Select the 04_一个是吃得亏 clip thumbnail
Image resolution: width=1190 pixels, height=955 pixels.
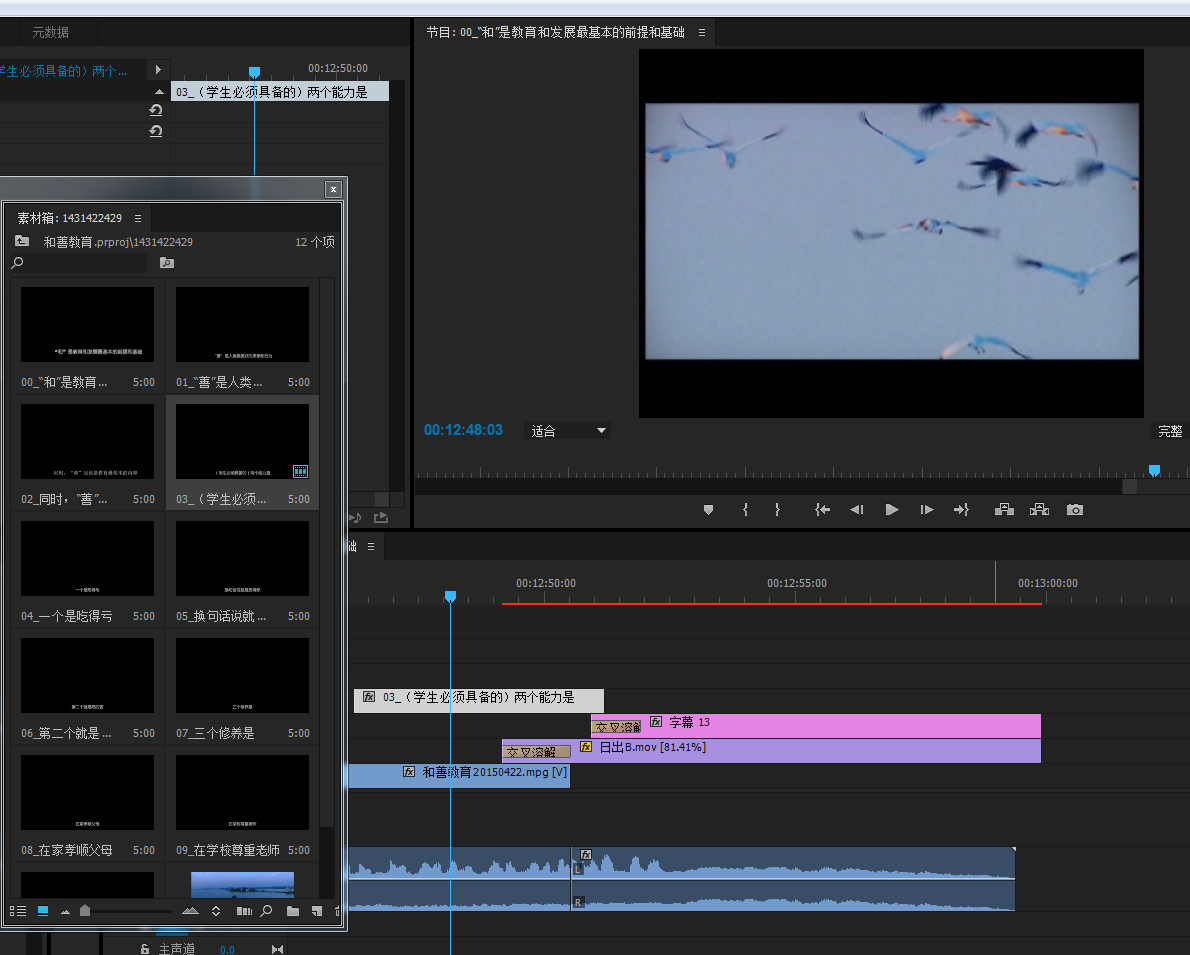pos(87,558)
